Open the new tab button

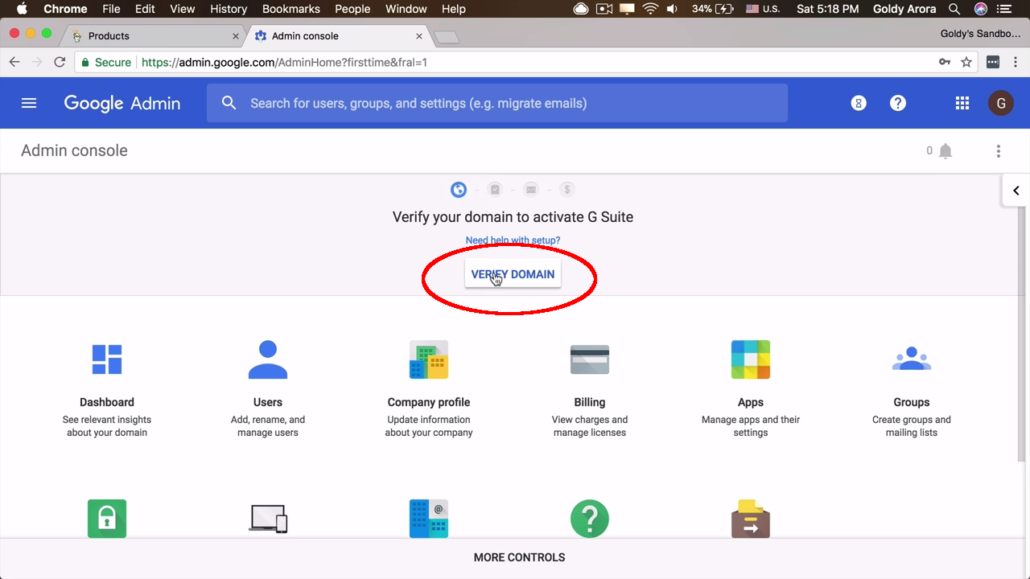coord(447,37)
